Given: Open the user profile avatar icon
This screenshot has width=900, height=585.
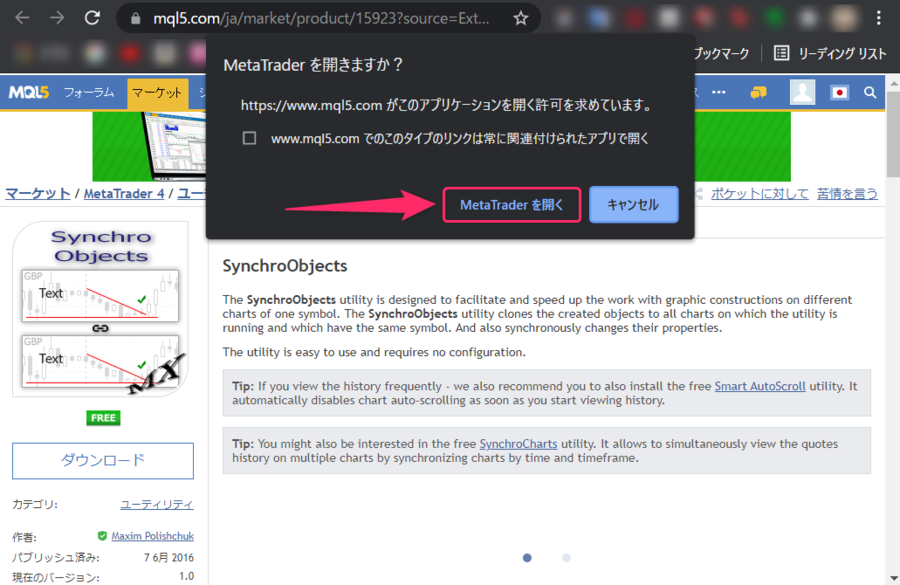Looking at the screenshot, I should pyautogui.click(x=802, y=92).
